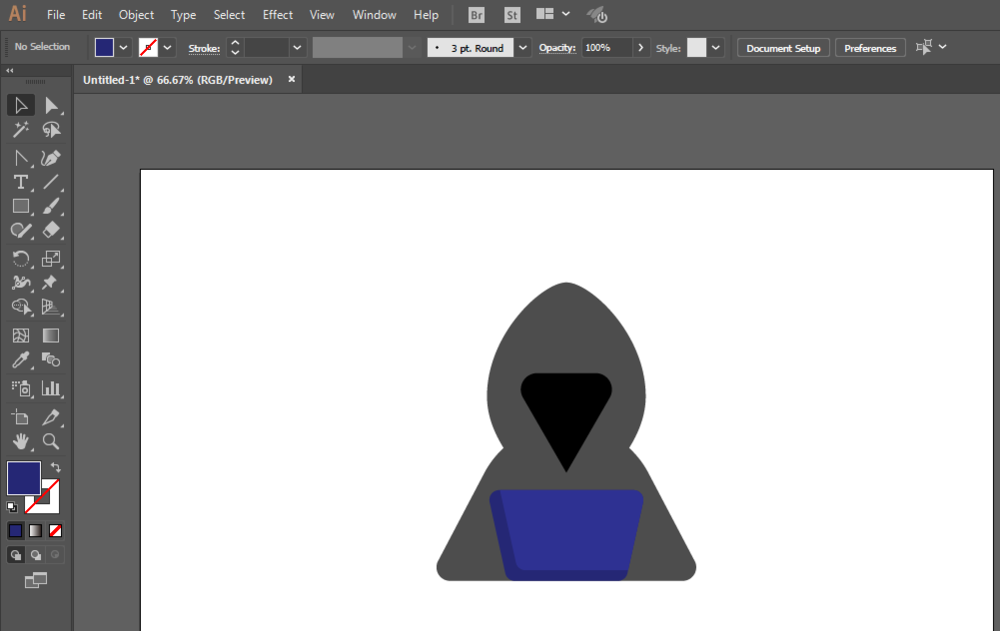Open Adobe Bridge with the Br icon
Screen dimensions: 1000x631
477,15
